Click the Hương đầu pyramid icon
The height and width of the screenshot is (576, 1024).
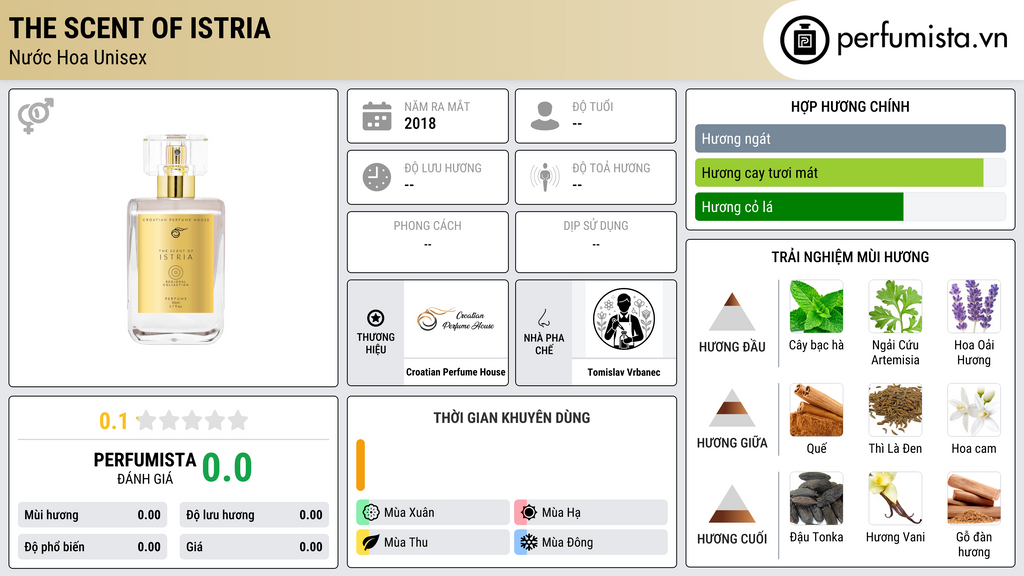732,312
